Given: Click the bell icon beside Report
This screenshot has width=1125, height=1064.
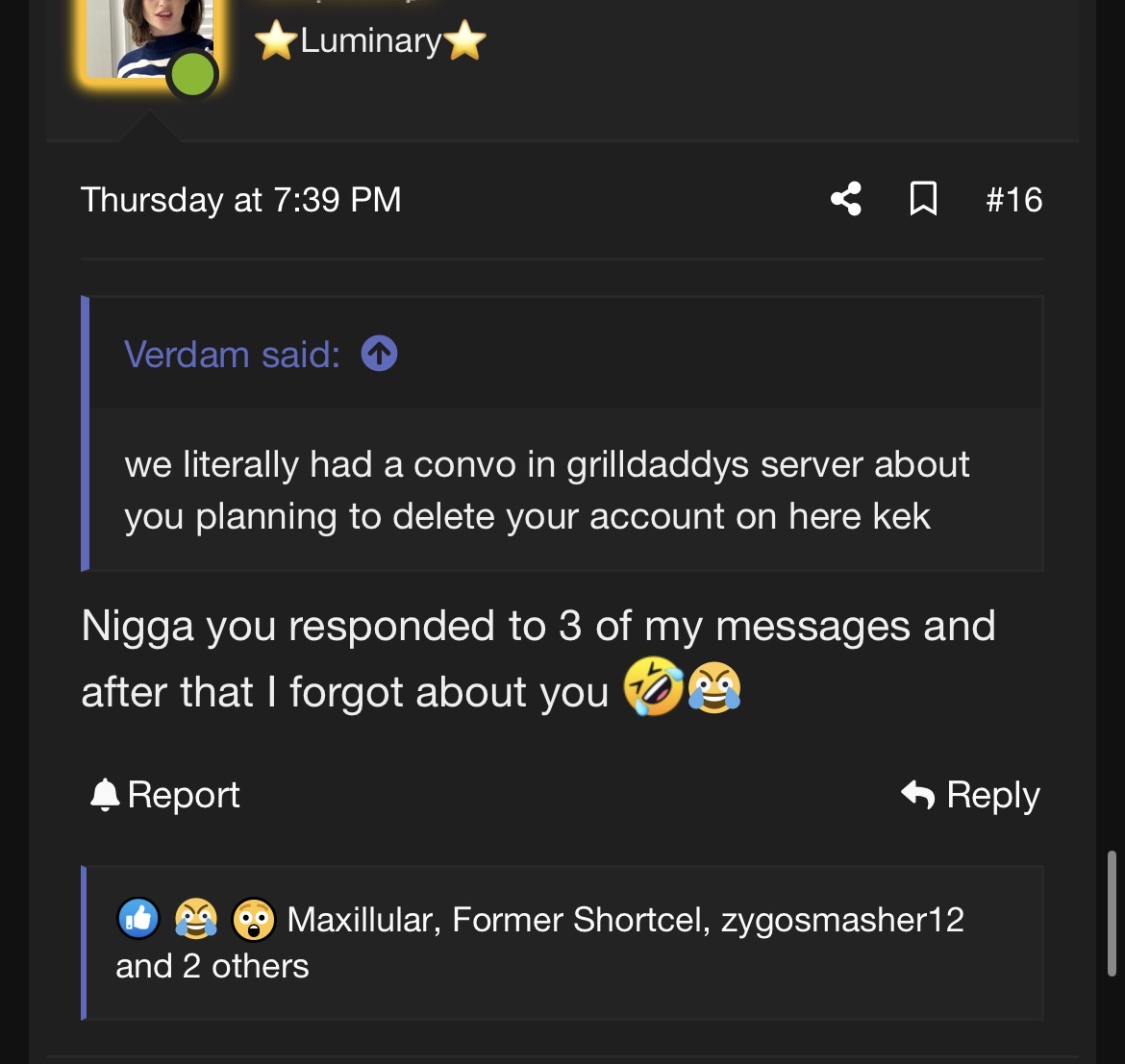Looking at the screenshot, I should 104,795.
